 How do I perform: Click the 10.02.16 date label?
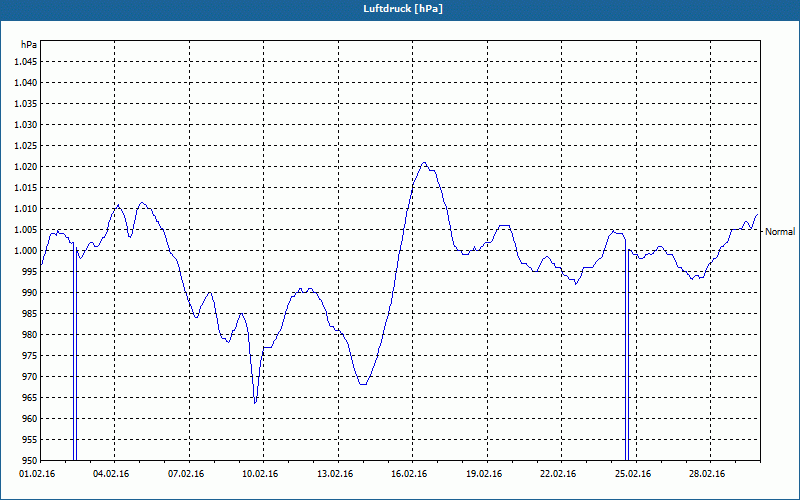point(260,474)
